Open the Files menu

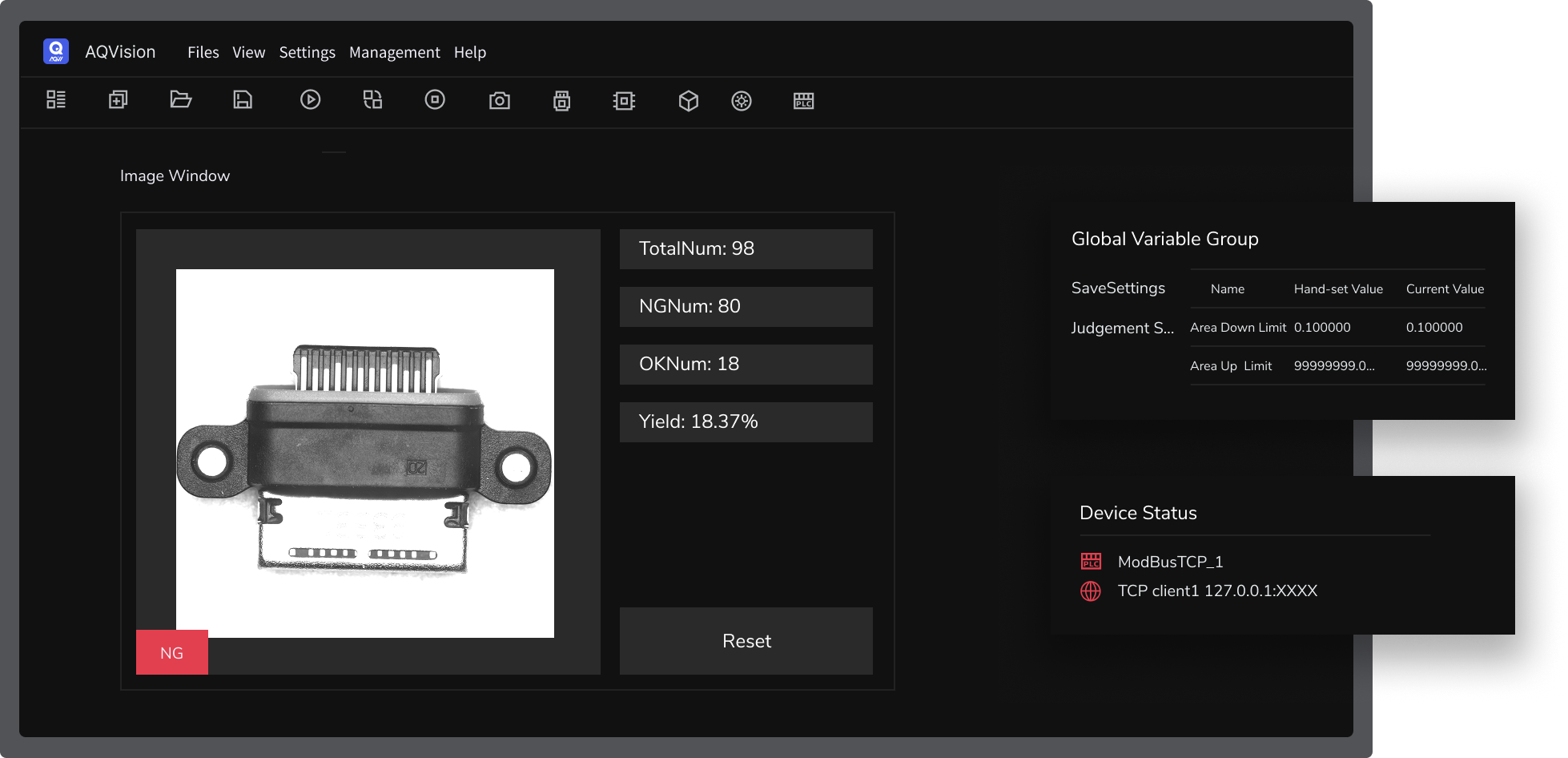click(x=203, y=52)
